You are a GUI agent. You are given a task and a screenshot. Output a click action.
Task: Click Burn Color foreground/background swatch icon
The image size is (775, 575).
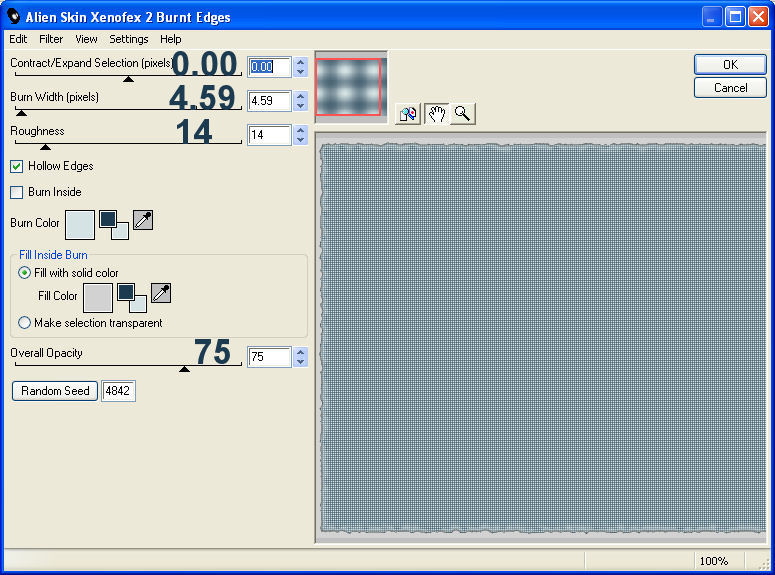[114, 224]
